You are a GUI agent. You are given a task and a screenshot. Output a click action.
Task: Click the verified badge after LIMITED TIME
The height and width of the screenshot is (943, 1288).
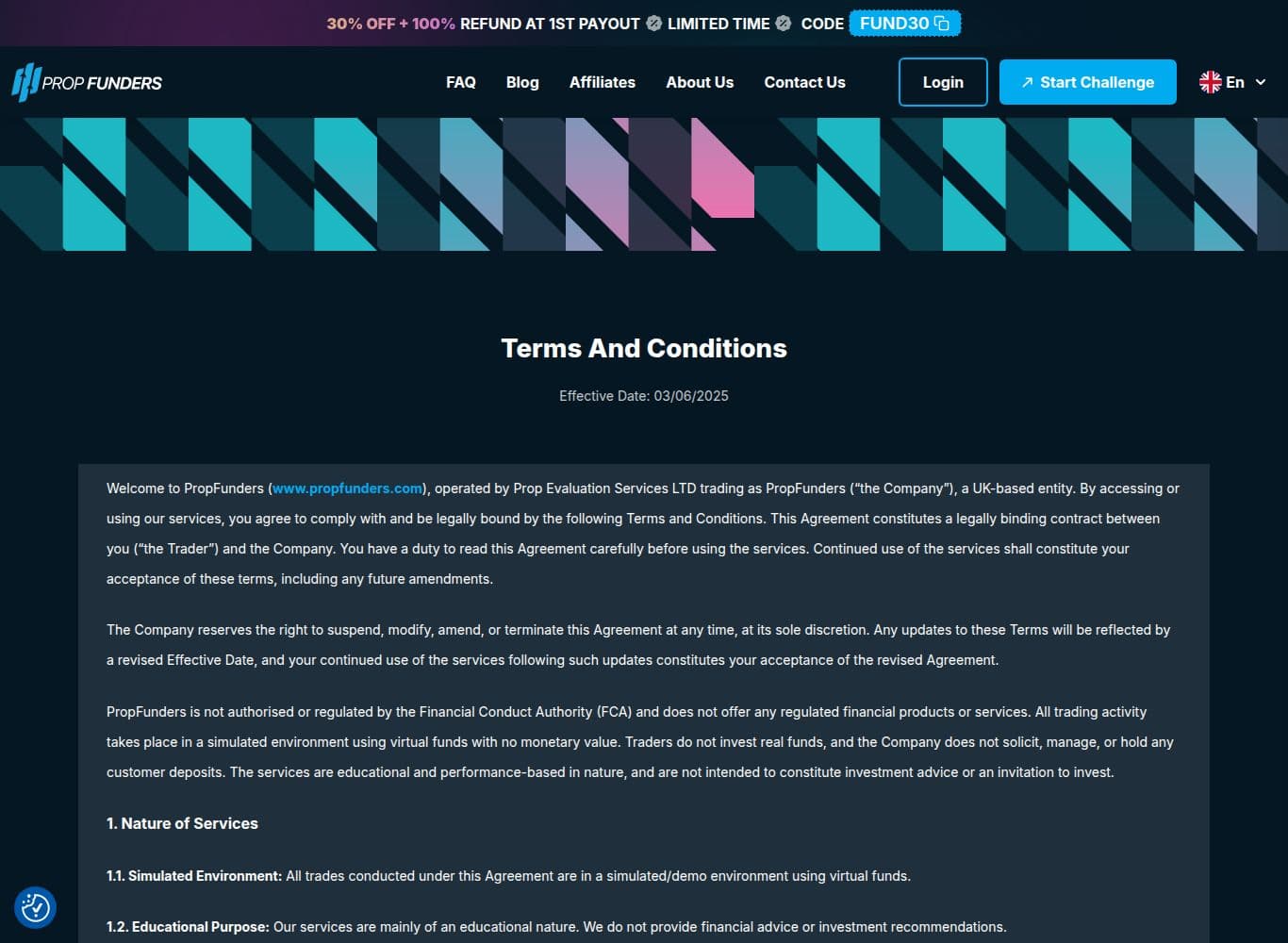[x=783, y=24]
